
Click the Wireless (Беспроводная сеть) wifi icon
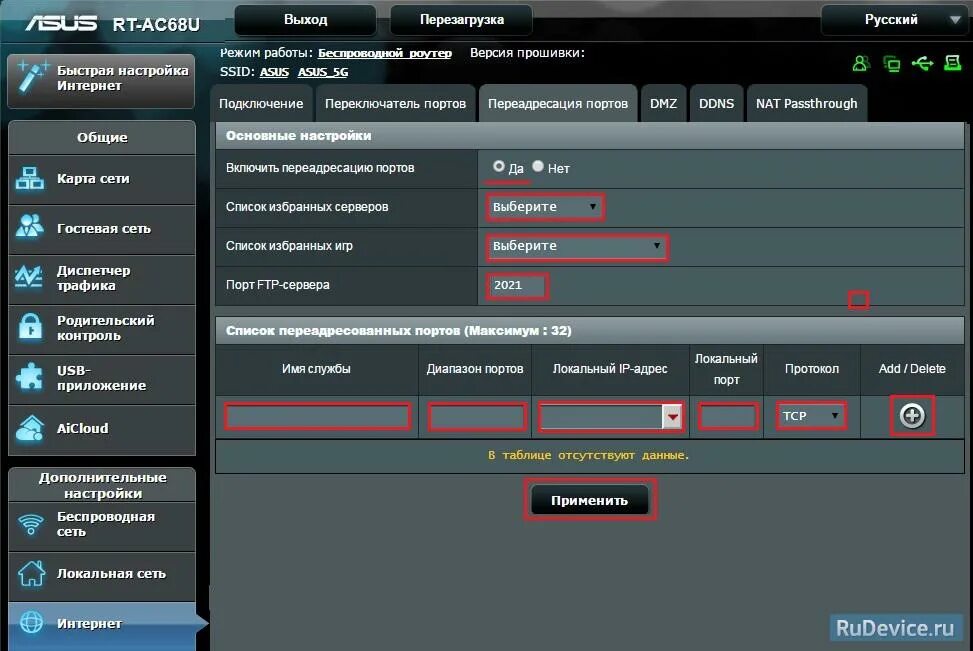tap(30, 524)
